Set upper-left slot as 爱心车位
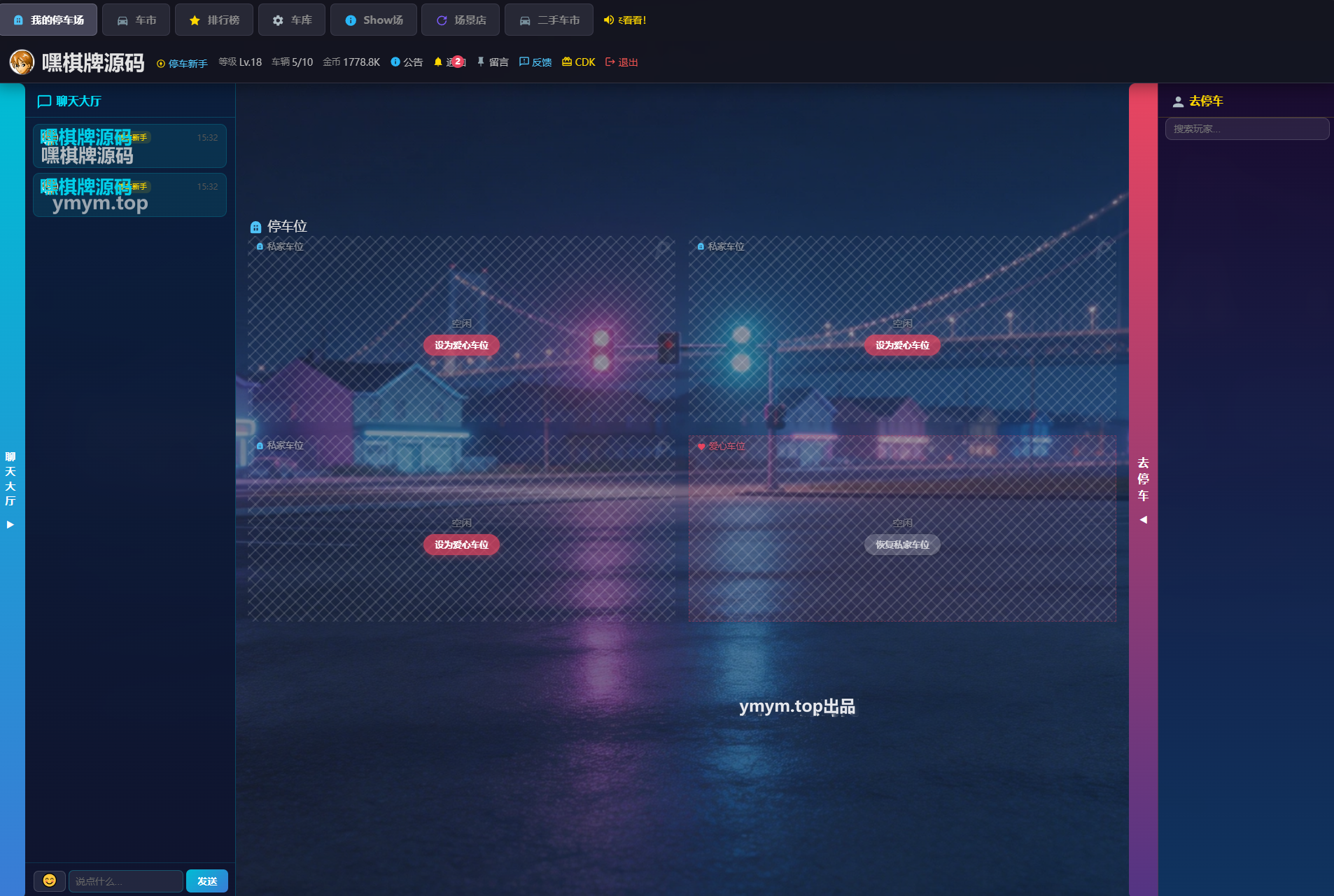 coord(461,345)
